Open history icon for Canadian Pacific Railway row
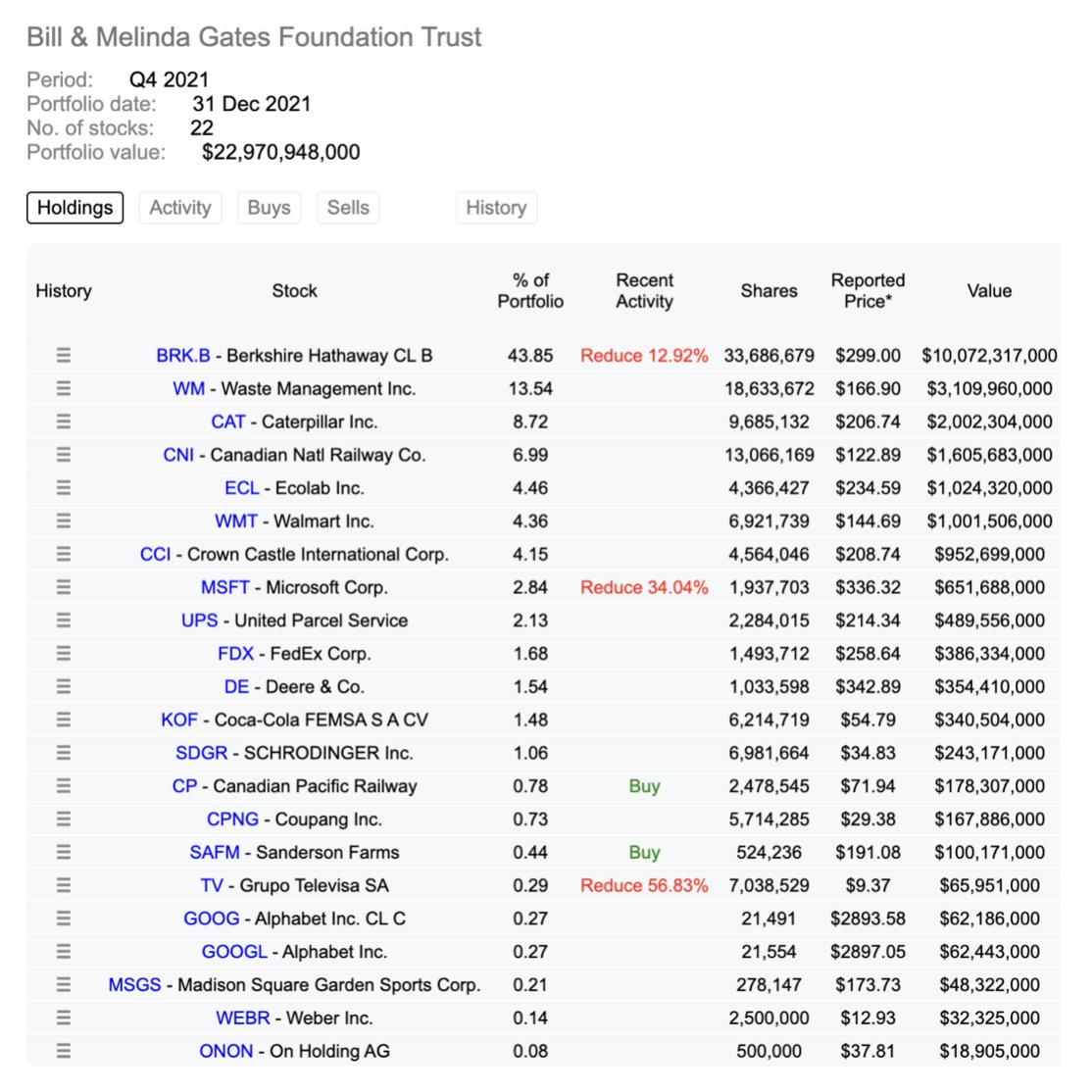Viewport: 1092px width, 1092px height. [x=64, y=786]
